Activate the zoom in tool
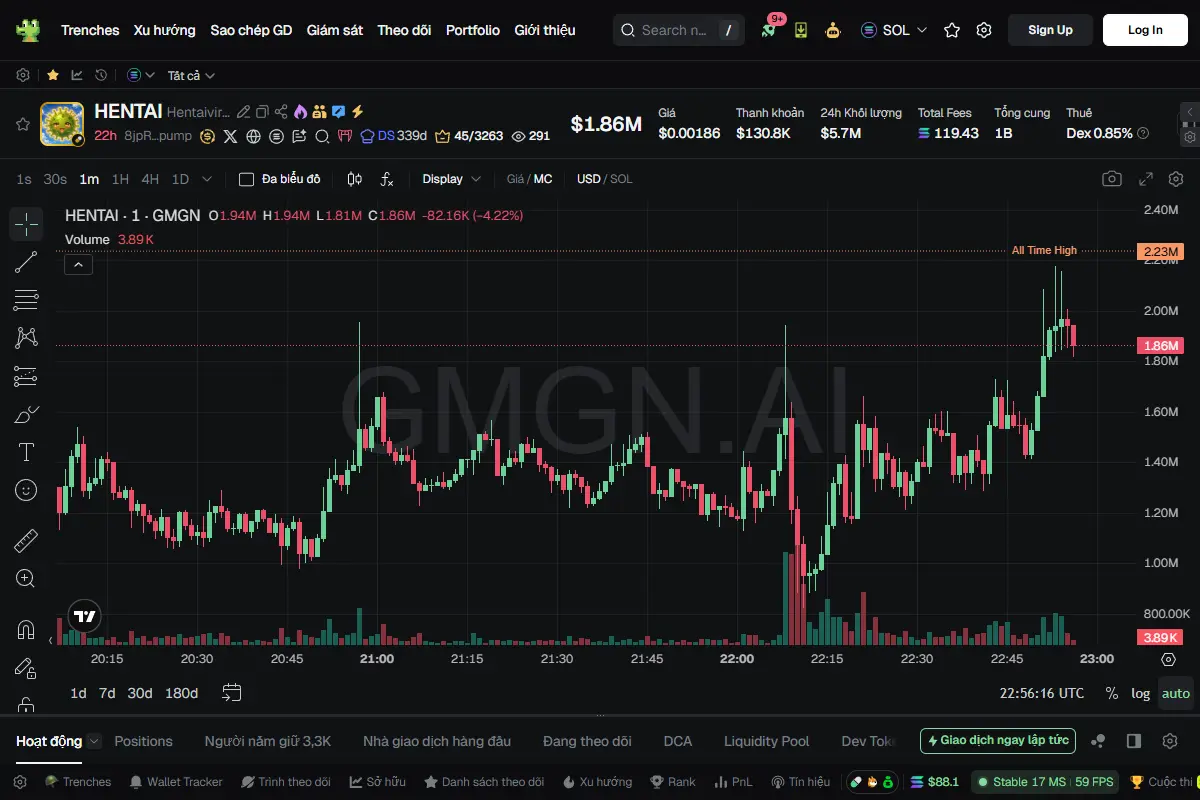Screen dimensions: 1200x800 tap(26, 578)
